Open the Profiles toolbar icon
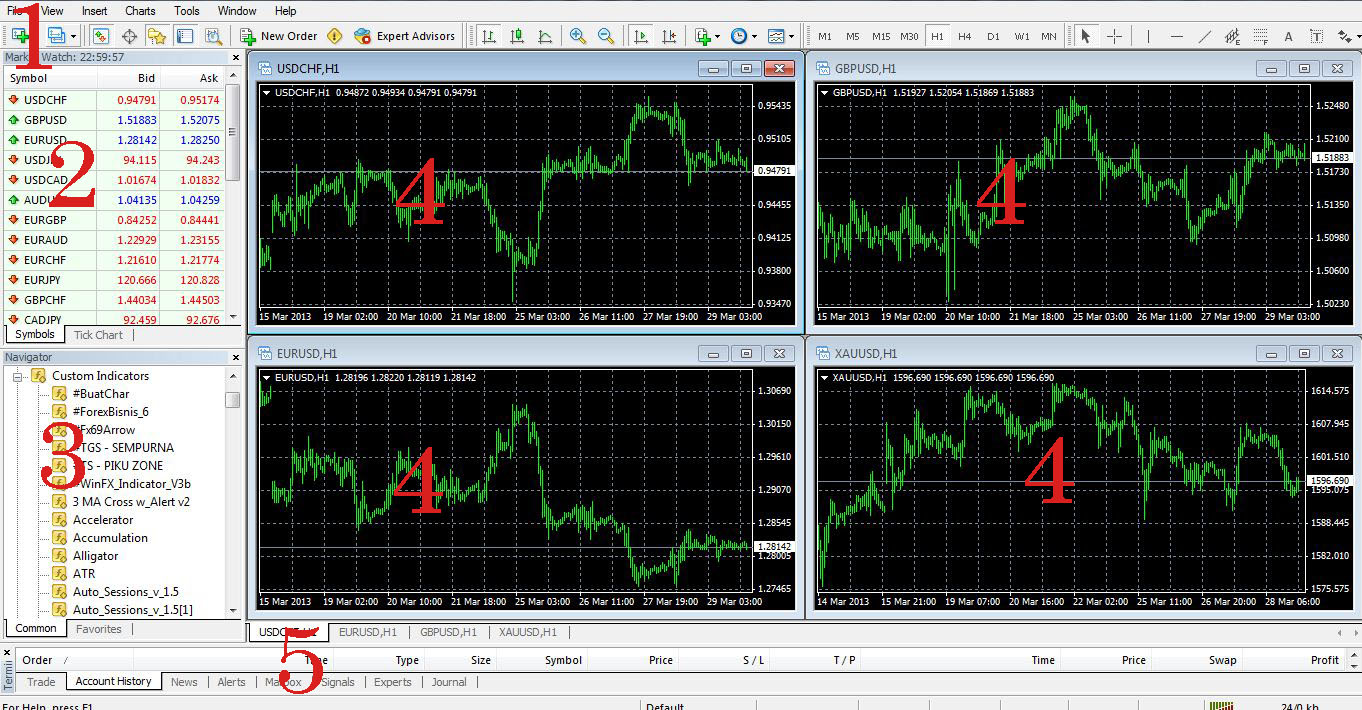This screenshot has height=710, width=1362. (x=56, y=36)
